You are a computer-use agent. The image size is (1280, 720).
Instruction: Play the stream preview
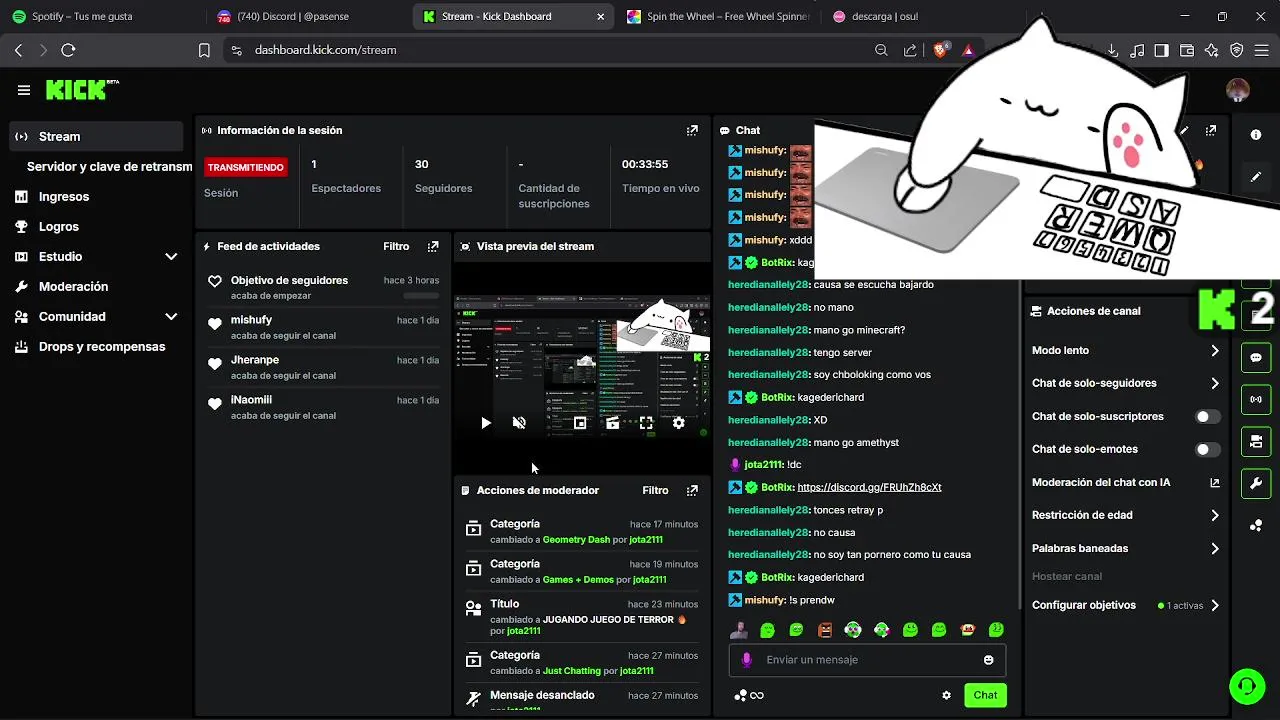pos(486,423)
